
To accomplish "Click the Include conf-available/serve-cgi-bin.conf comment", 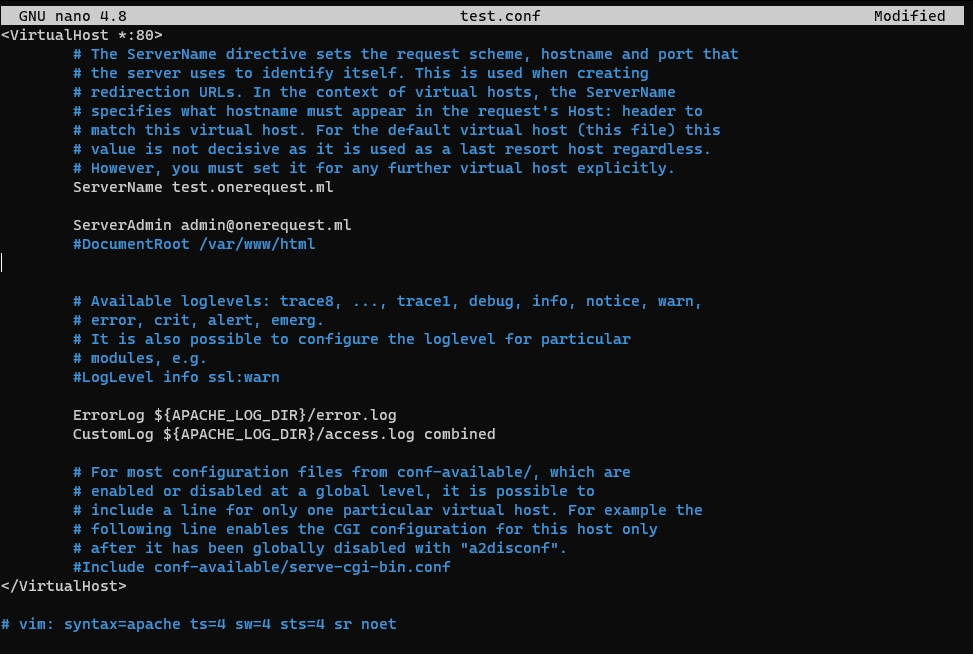I will coord(262,567).
